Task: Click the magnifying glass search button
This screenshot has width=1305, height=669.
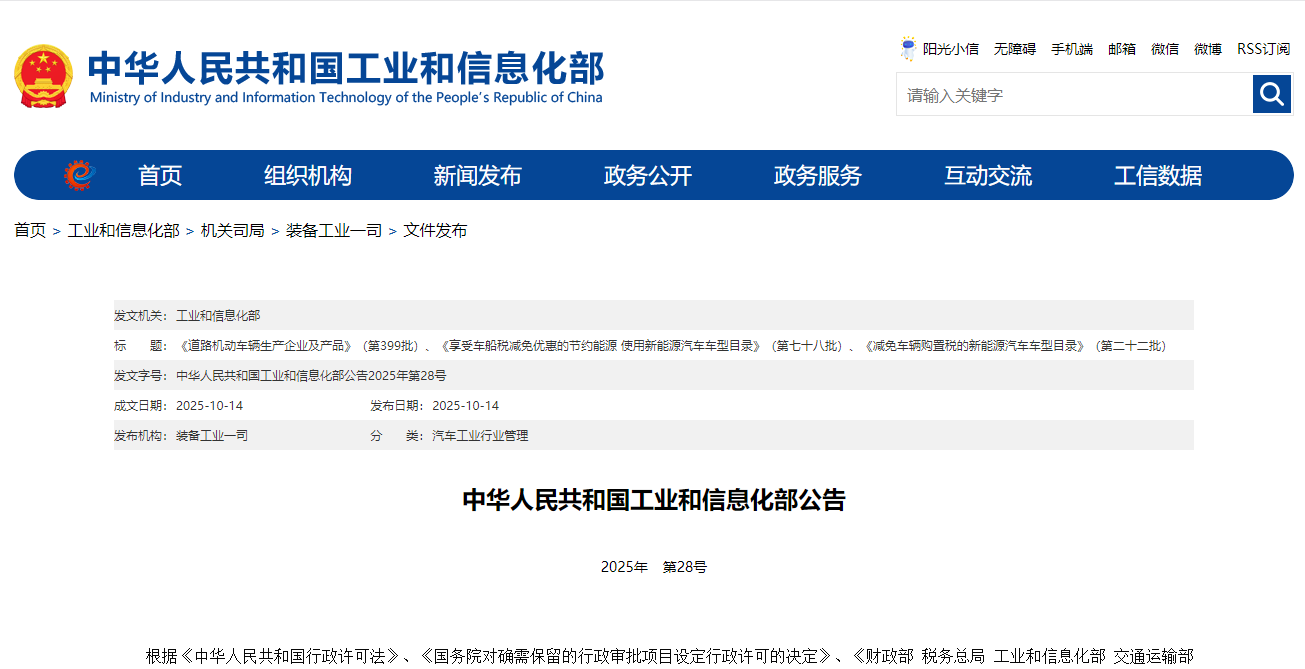Action: click(1271, 94)
